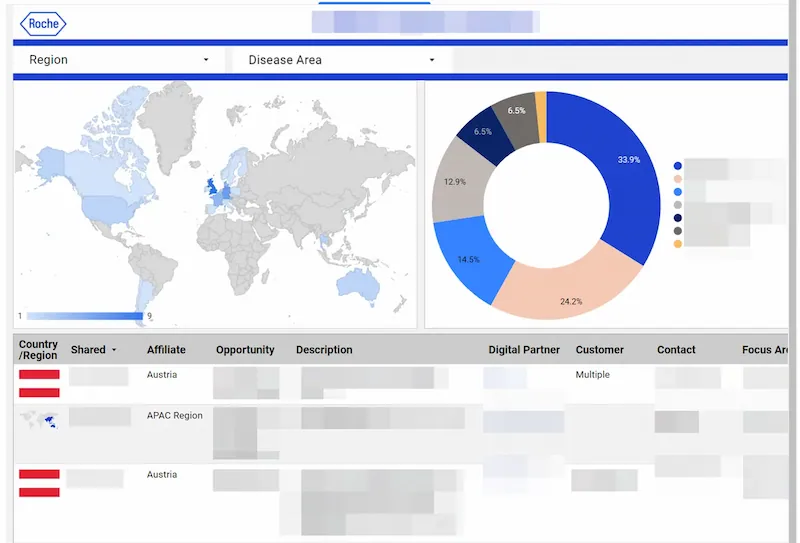Select the orange legend dot at bottom
Image resolution: width=800 pixels, height=543 pixels.
tap(678, 244)
